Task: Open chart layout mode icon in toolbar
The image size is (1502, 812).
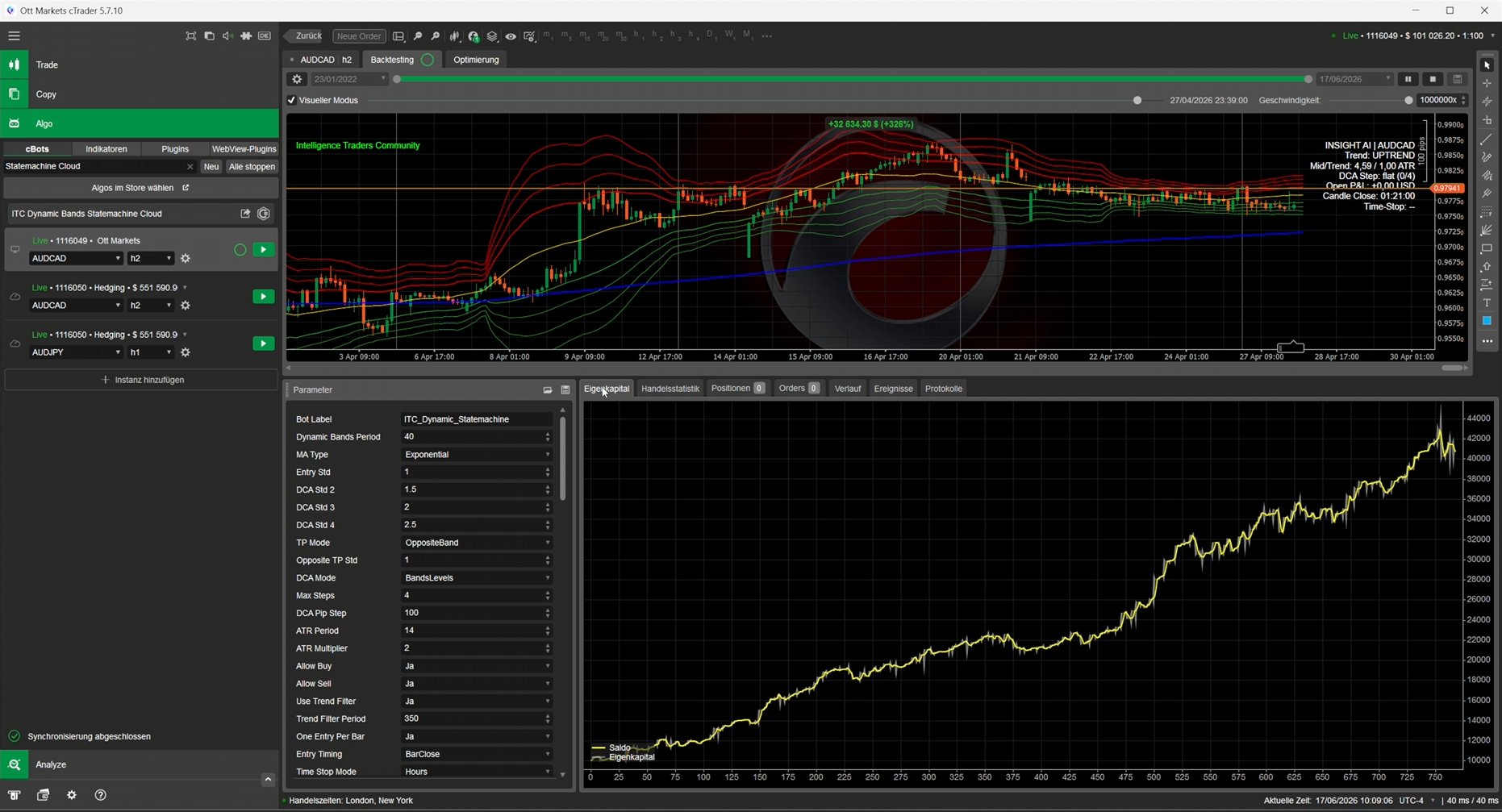Action: (398, 36)
